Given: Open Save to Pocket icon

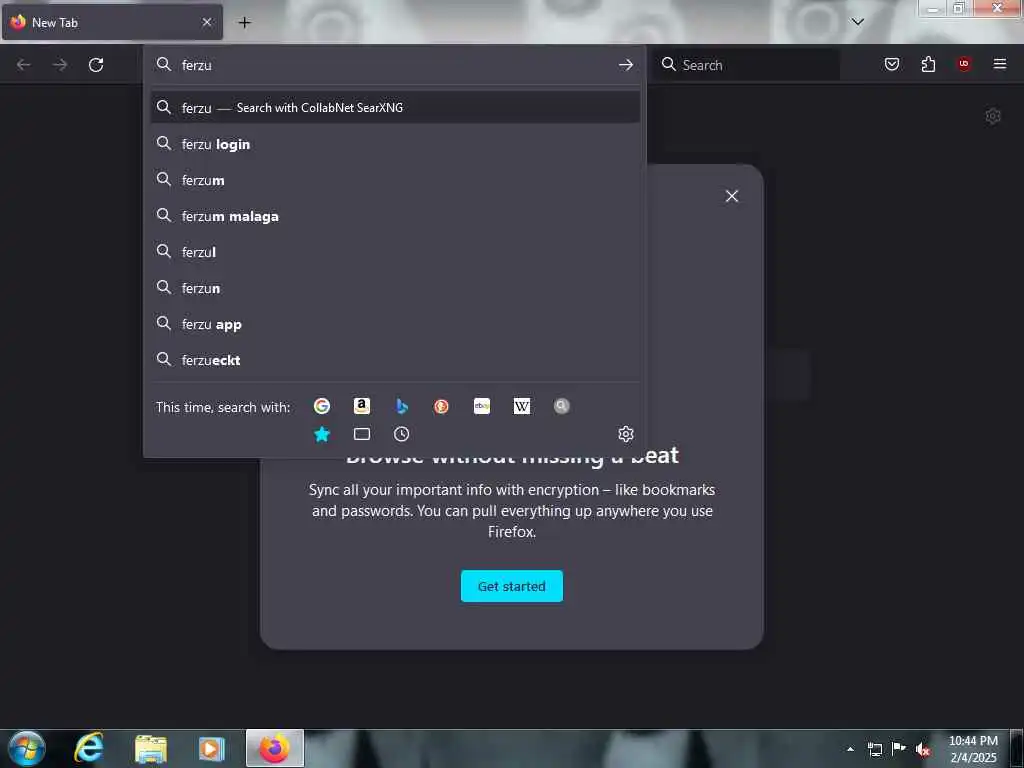Looking at the screenshot, I should (891, 64).
